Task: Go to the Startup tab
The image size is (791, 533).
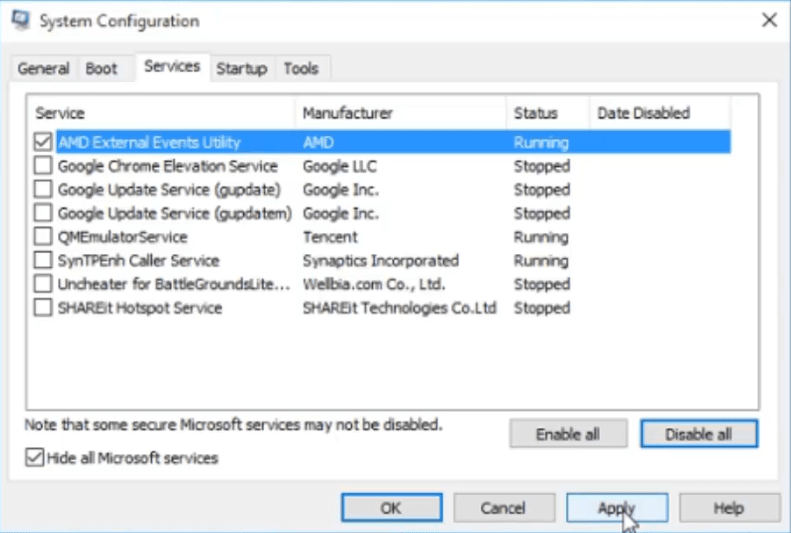Action: pos(241,69)
